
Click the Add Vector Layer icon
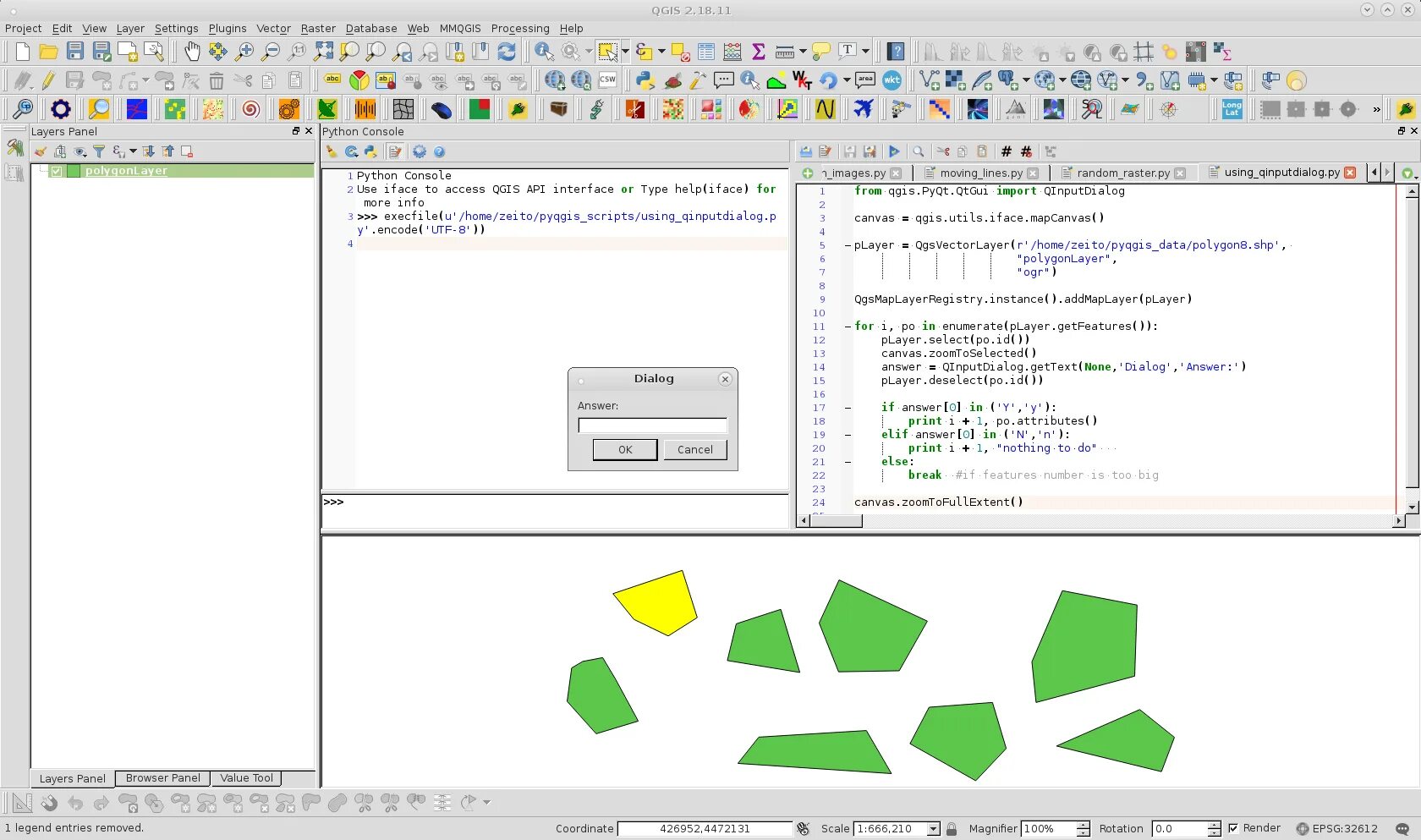click(x=930, y=80)
